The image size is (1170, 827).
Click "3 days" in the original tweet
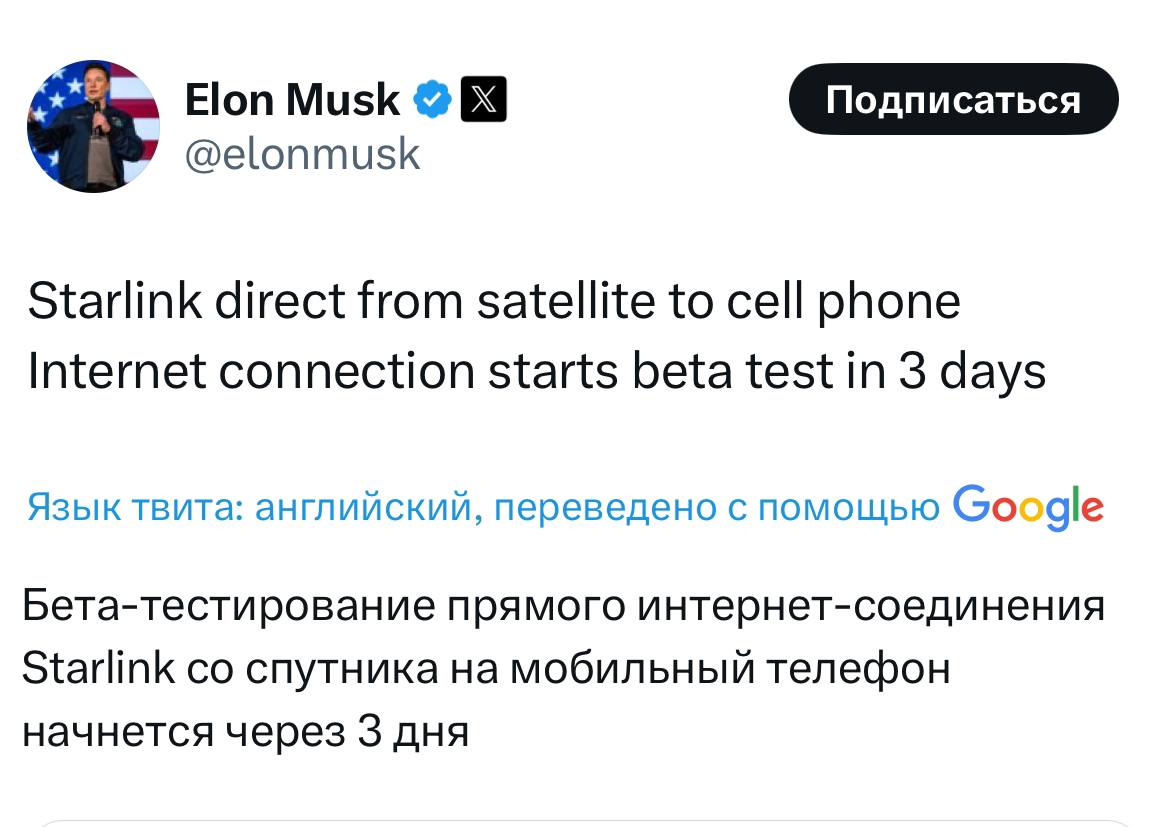972,371
